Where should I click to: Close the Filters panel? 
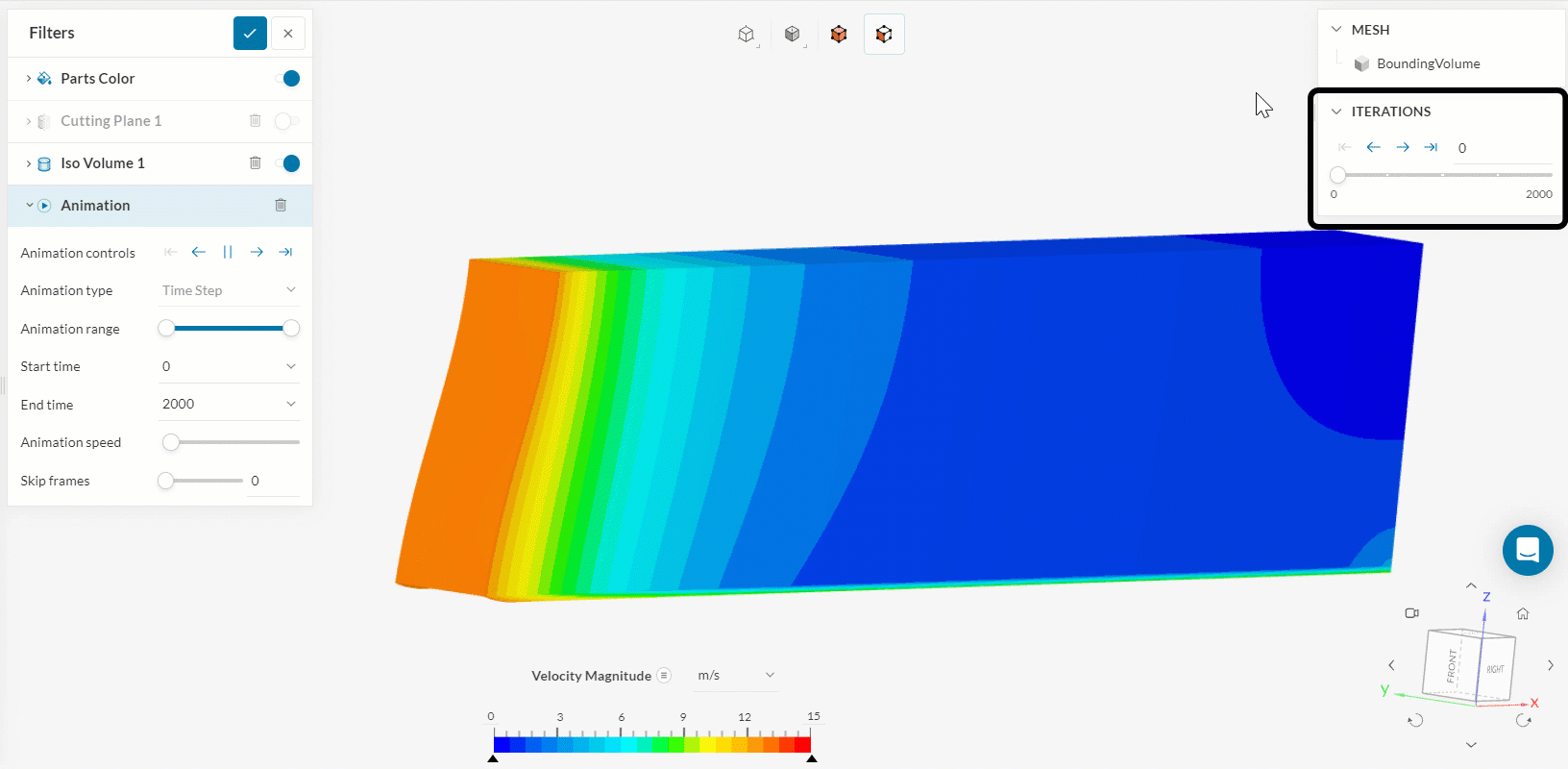pos(288,33)
